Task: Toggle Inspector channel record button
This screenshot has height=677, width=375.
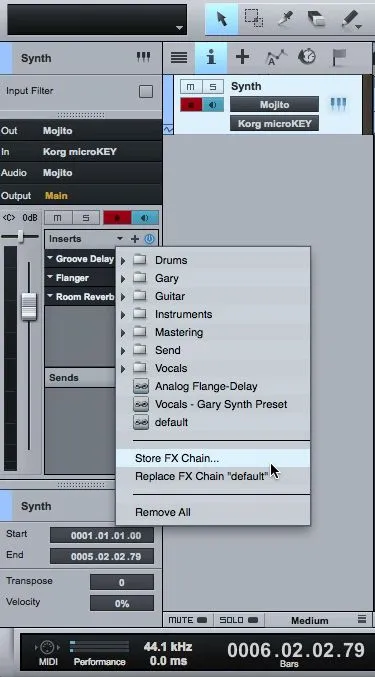Action: coord(117,218)
